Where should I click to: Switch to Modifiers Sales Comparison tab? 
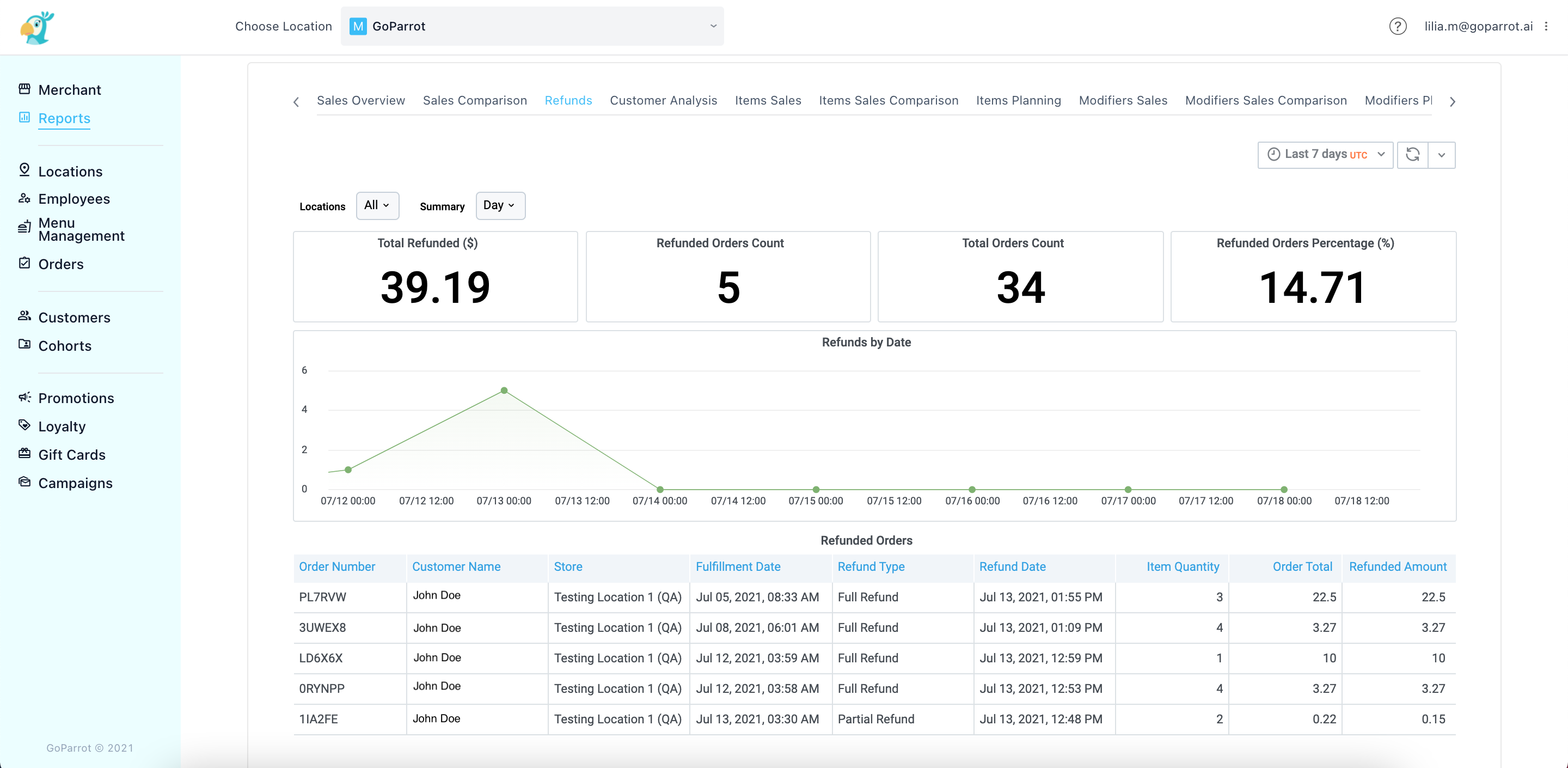point(1265,100)
